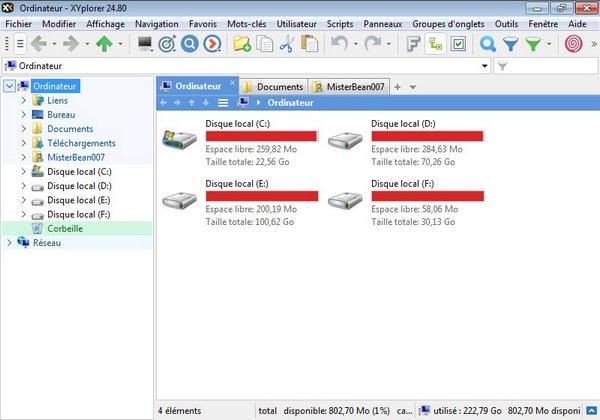The width and height of the screenshot is (600, 420).
Task: Open the Redo dropdown arrow
Action: pyautogui.click(x=388, y=44)
